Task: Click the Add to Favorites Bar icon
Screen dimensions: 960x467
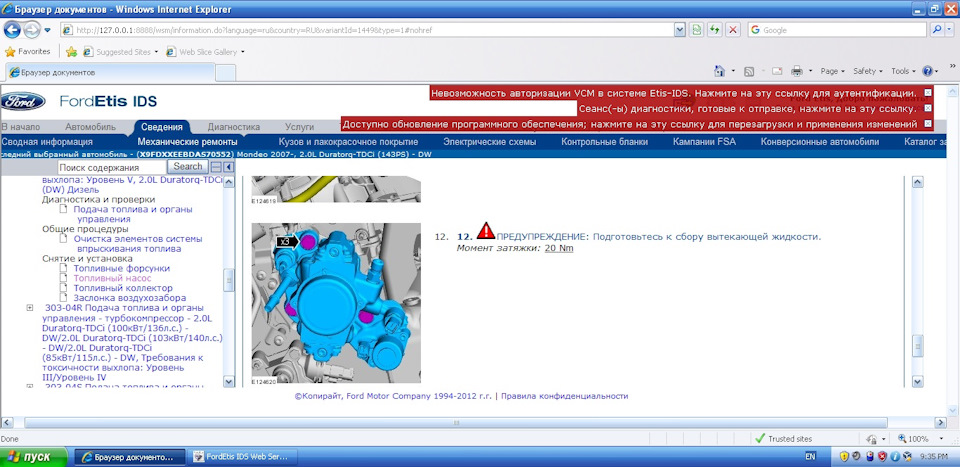Action: coord(71,52)
